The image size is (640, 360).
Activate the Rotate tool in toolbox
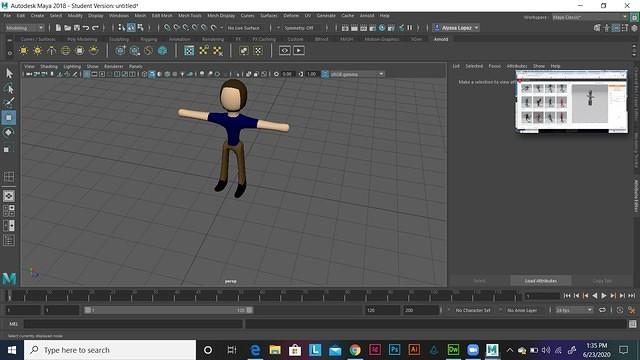(9, 133)
